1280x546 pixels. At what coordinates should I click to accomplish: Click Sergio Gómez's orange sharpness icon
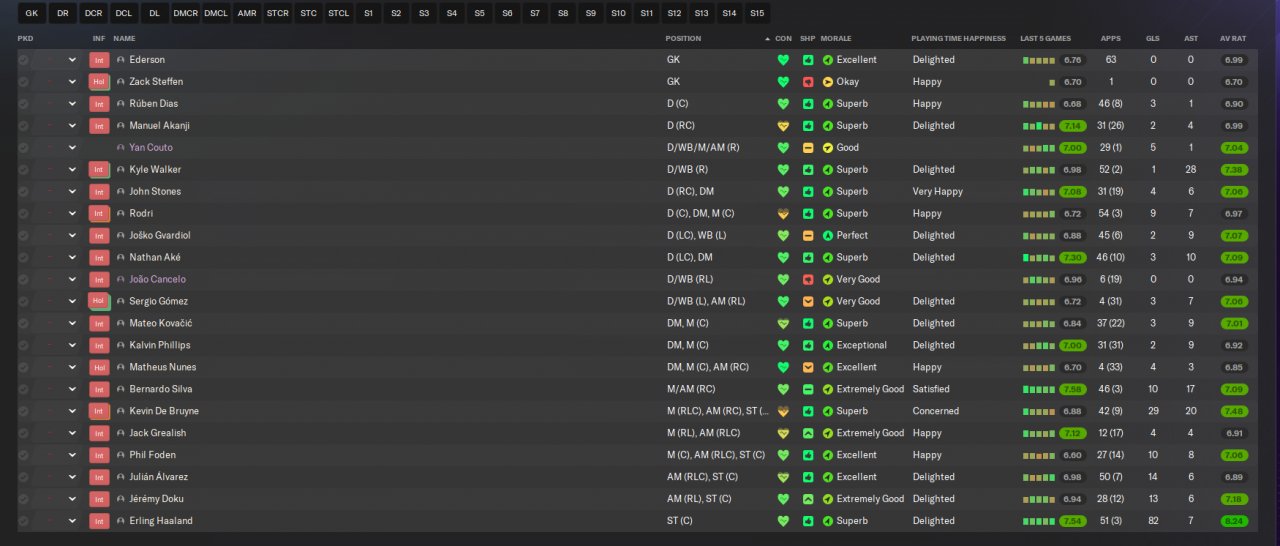click(807, 302)
